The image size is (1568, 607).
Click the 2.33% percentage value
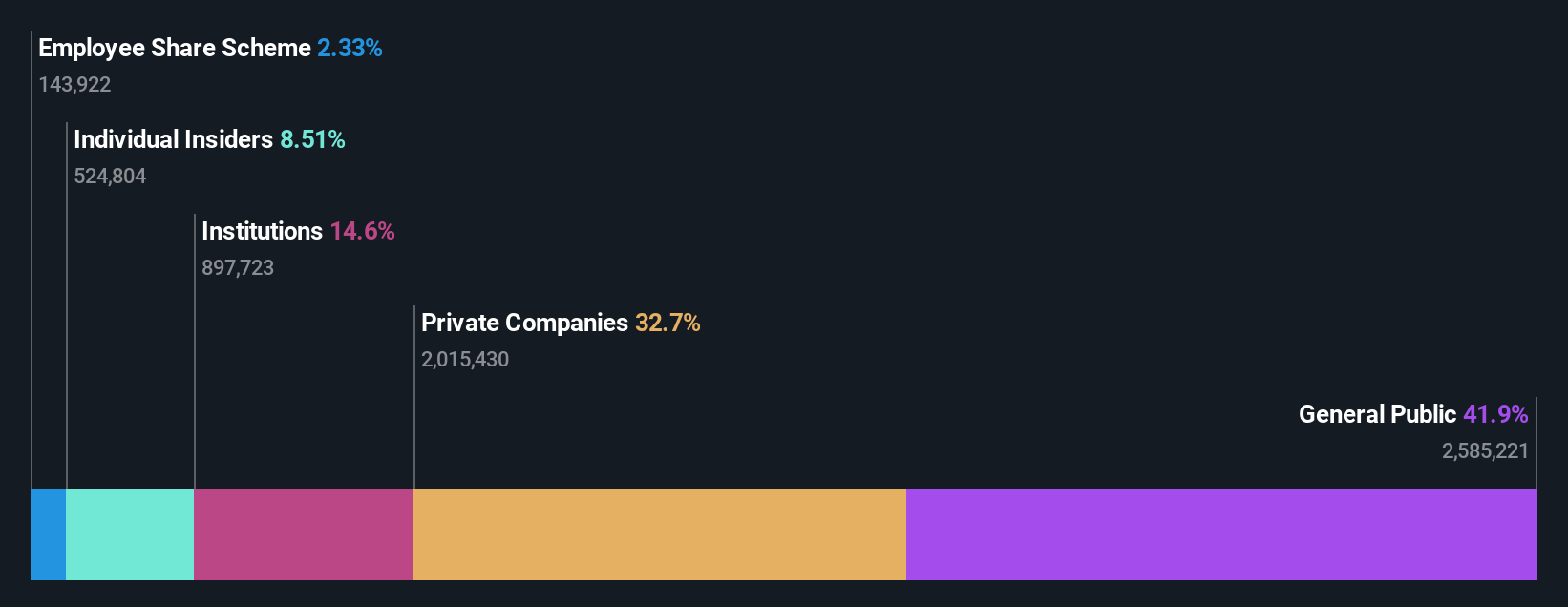(x=350, y=48)
